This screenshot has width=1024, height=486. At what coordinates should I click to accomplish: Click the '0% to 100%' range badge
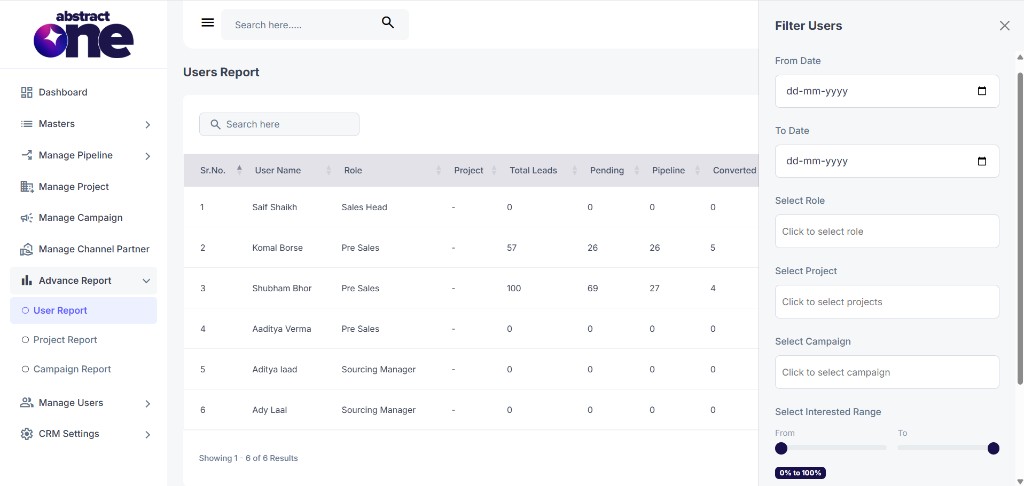pos(800,473)
